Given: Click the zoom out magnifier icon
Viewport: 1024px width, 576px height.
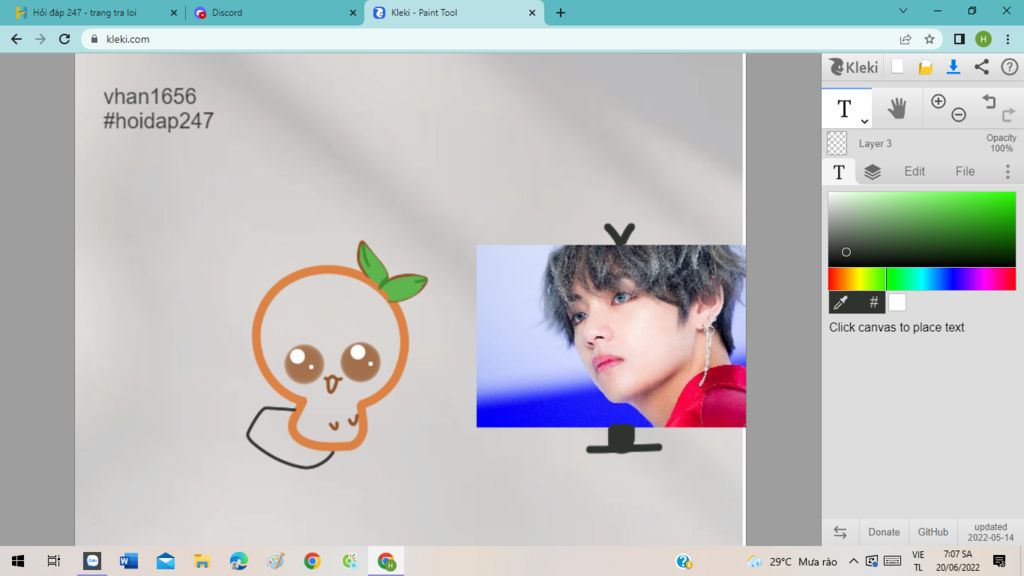Looking at the screenshot, I should point(958,115).
